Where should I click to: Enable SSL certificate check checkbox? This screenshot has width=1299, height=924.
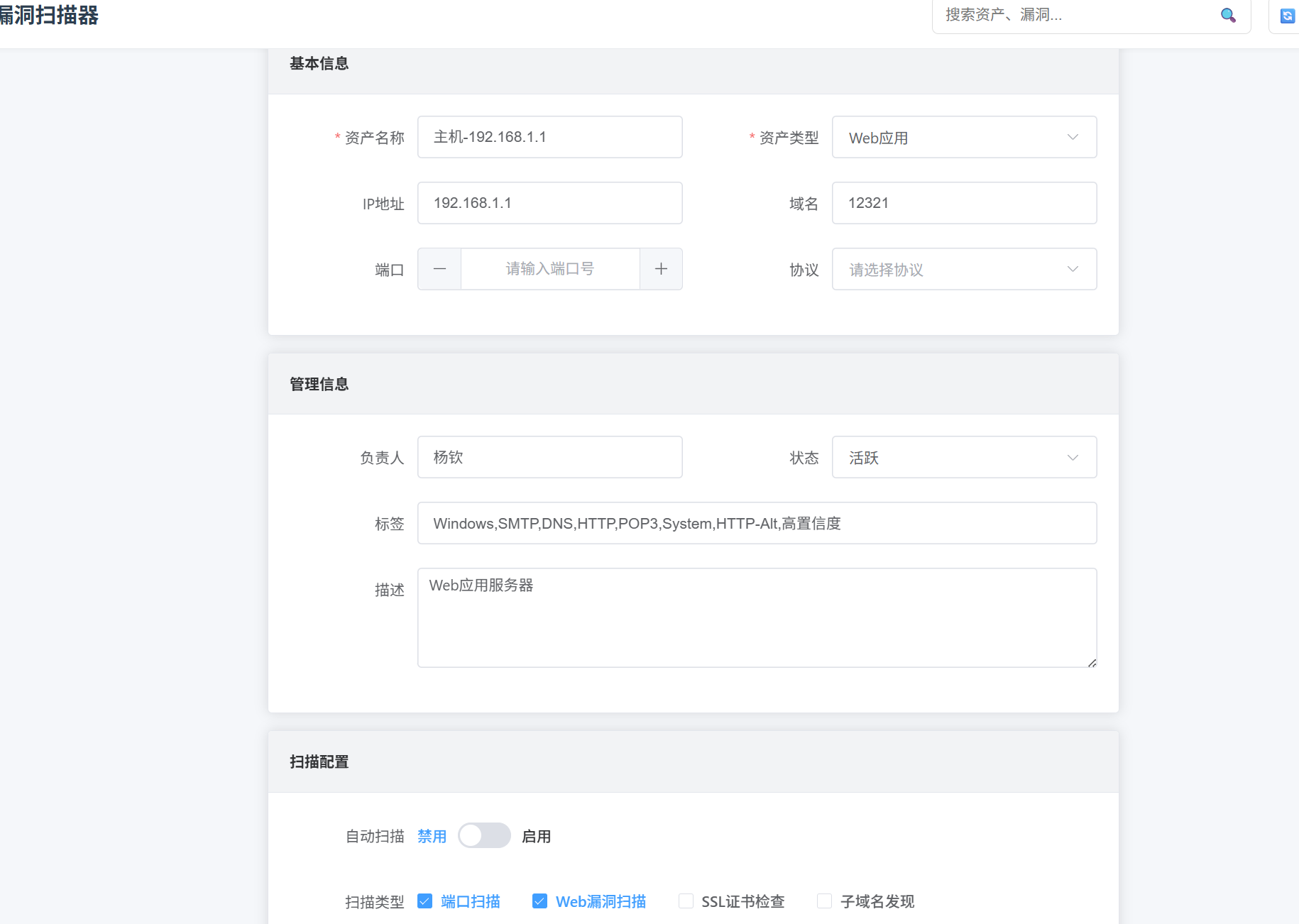point(686,901)
